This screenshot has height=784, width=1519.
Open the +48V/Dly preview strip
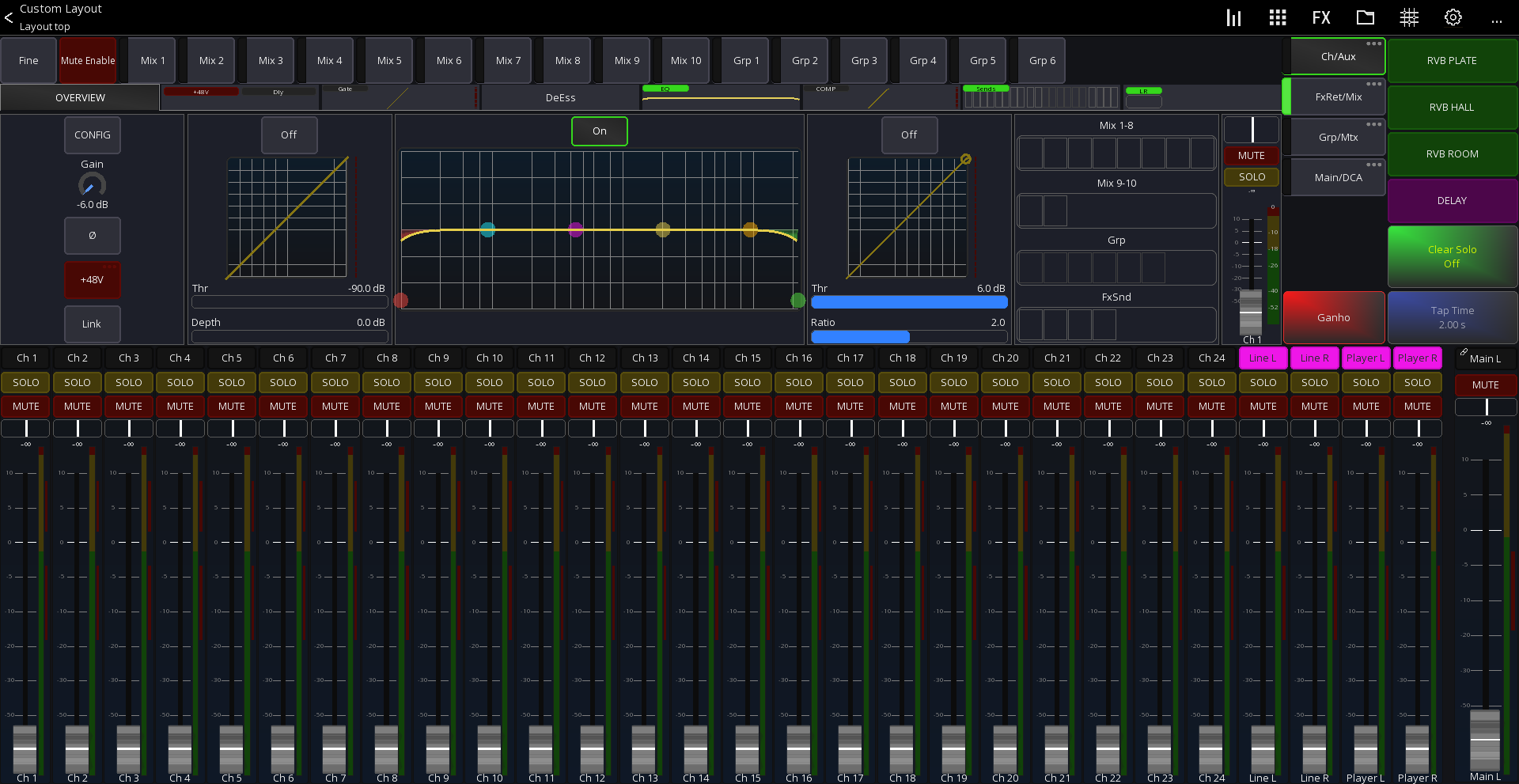(x=241, y=97)
